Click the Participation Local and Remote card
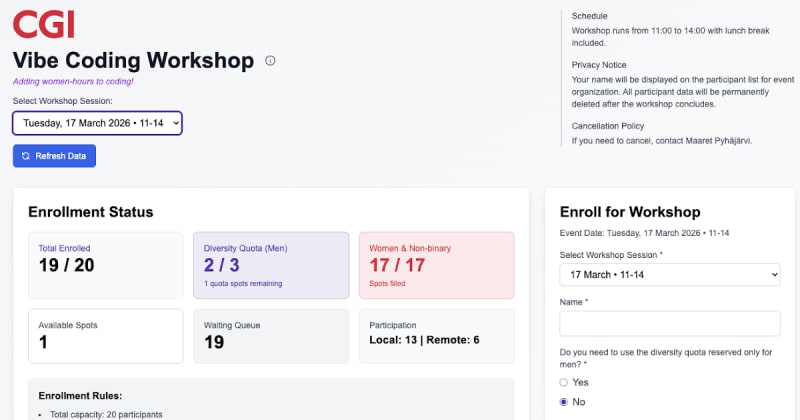The height and width of the screenshot is (420, 800). click(x=436, y=336)
